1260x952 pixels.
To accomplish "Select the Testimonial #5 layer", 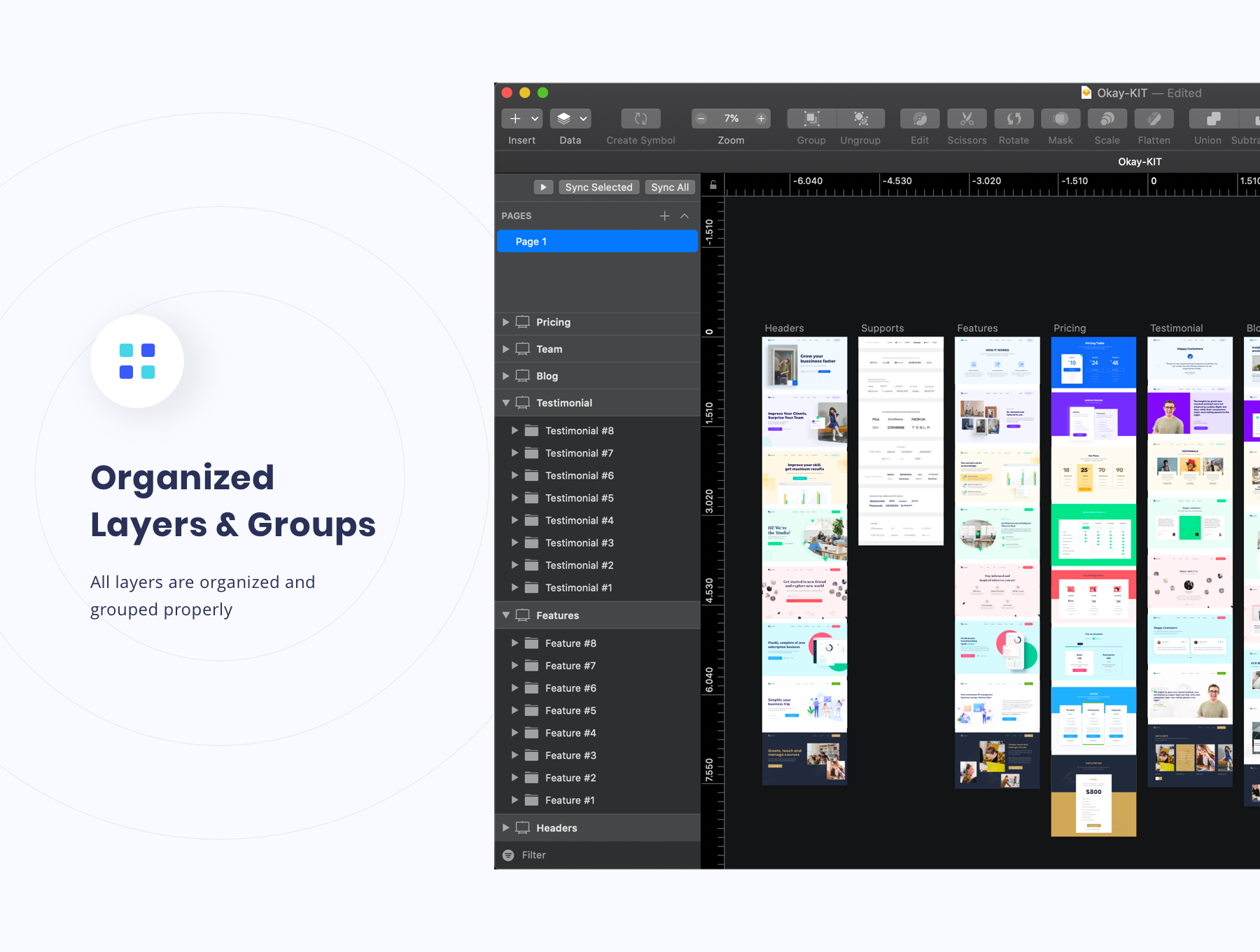I will point(579,498).
